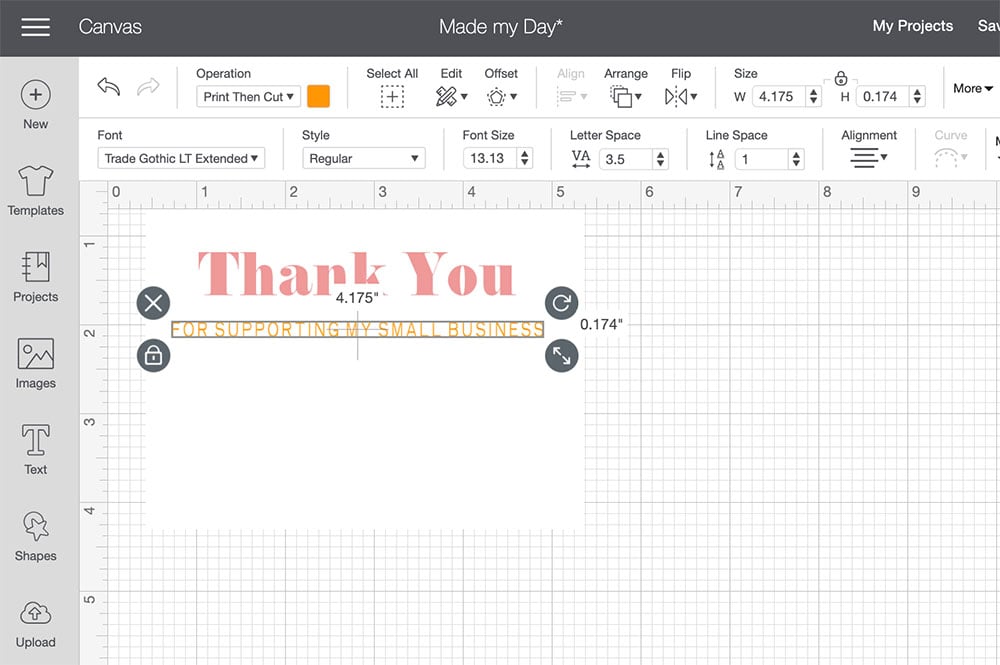Viewport: 1000px width, 665px height.
Task: Open My Projects
Action: 912,26
